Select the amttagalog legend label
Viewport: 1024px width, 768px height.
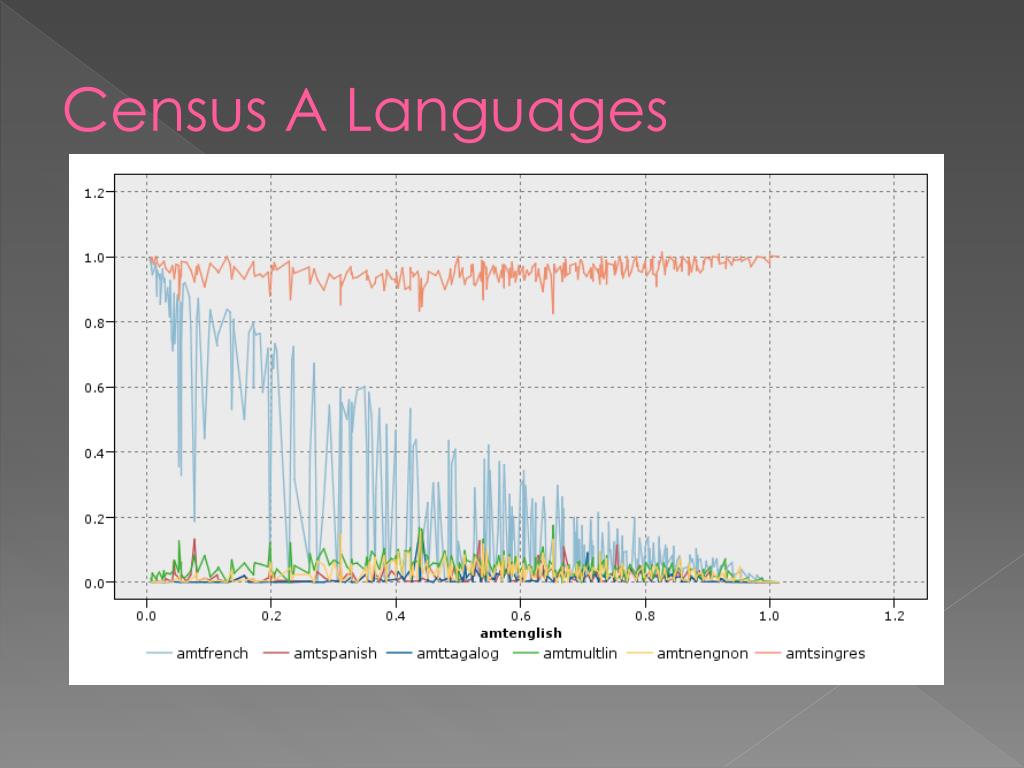click(x=458, y=654)
